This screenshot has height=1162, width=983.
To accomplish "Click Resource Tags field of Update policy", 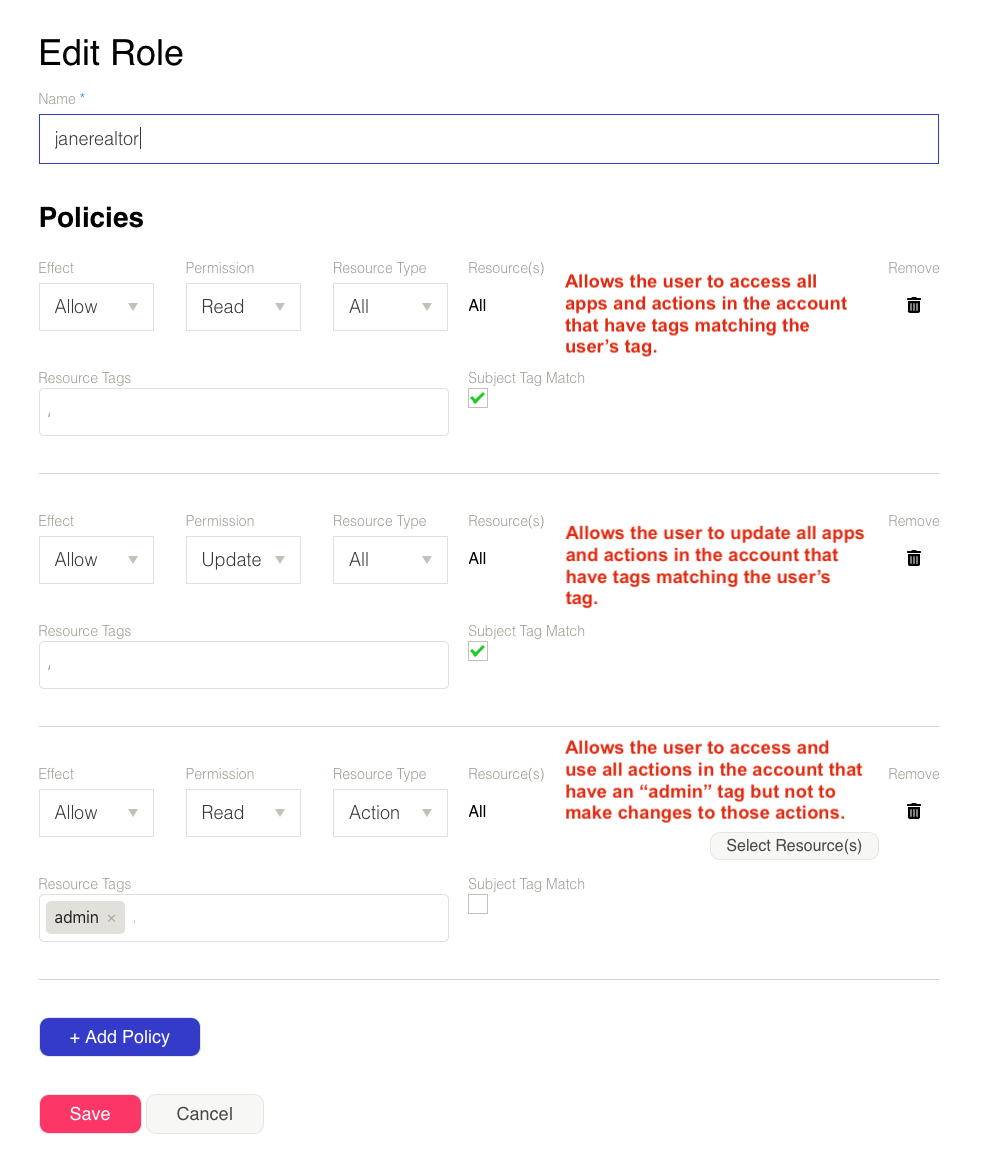I will (244, 665).
